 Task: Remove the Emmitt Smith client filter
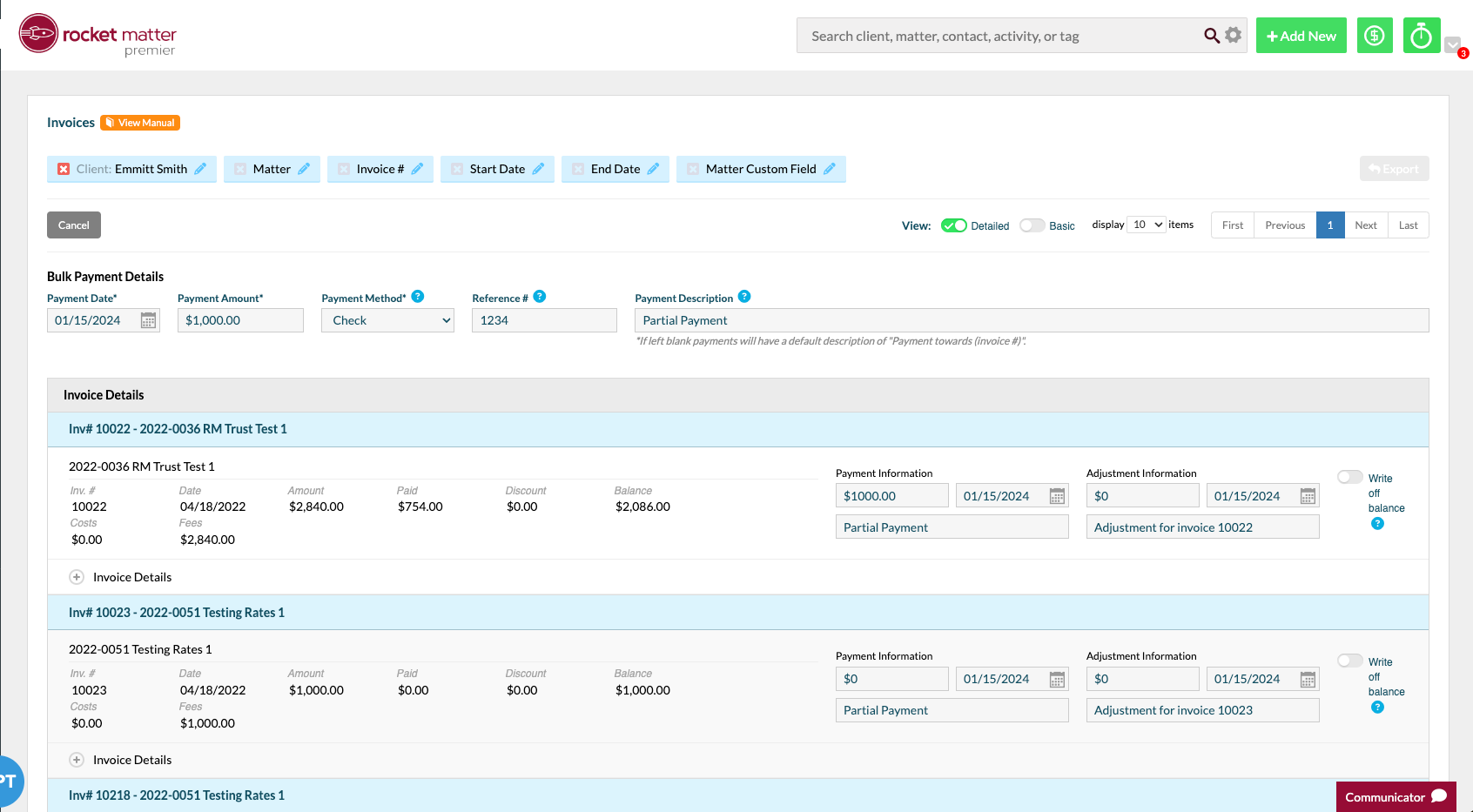tap(64, 169)
